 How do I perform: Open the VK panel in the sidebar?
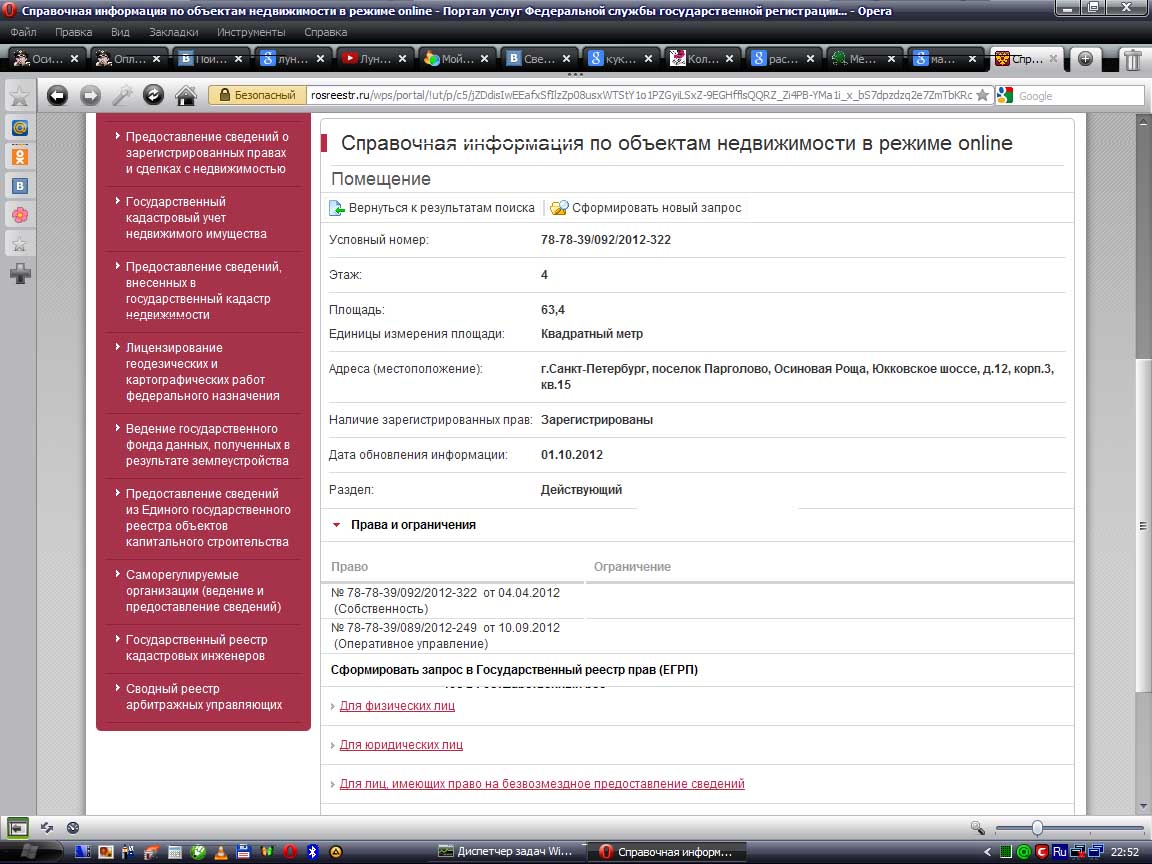19,185
